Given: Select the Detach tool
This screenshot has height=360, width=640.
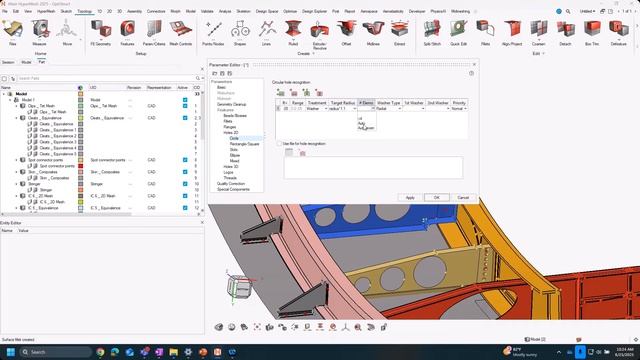Looking at the screenshot, I should click(565, 33).
